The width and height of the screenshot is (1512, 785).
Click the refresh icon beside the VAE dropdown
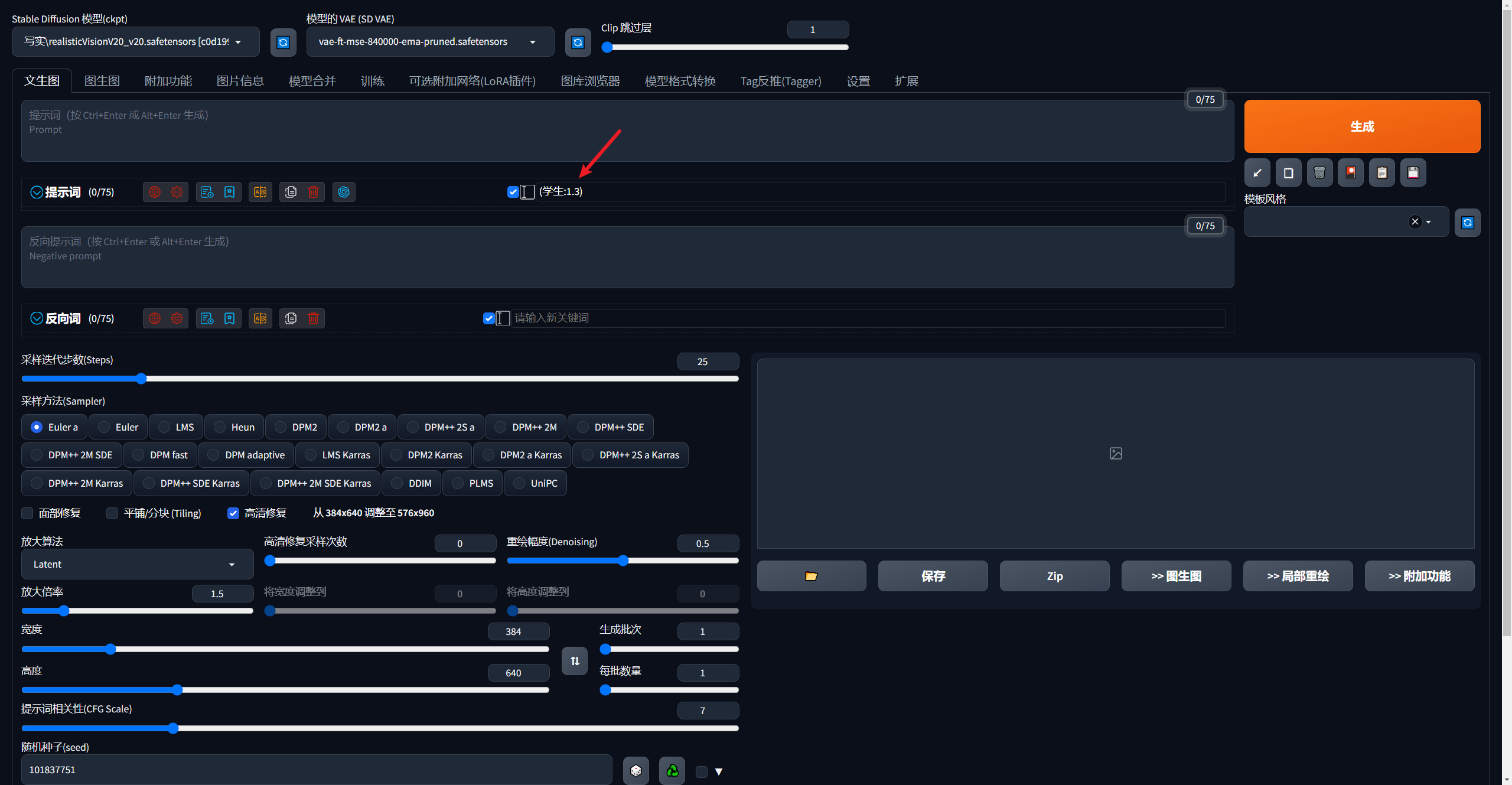(x=578, y=42)
